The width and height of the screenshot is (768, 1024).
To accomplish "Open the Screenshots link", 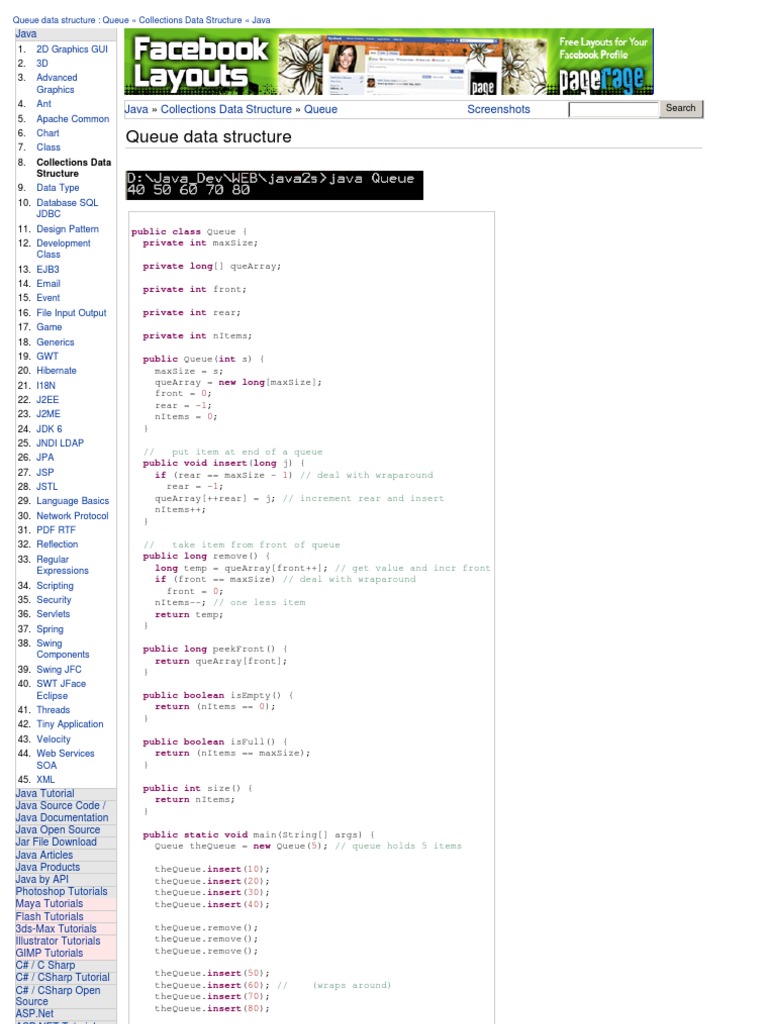I will click(498, 110).
